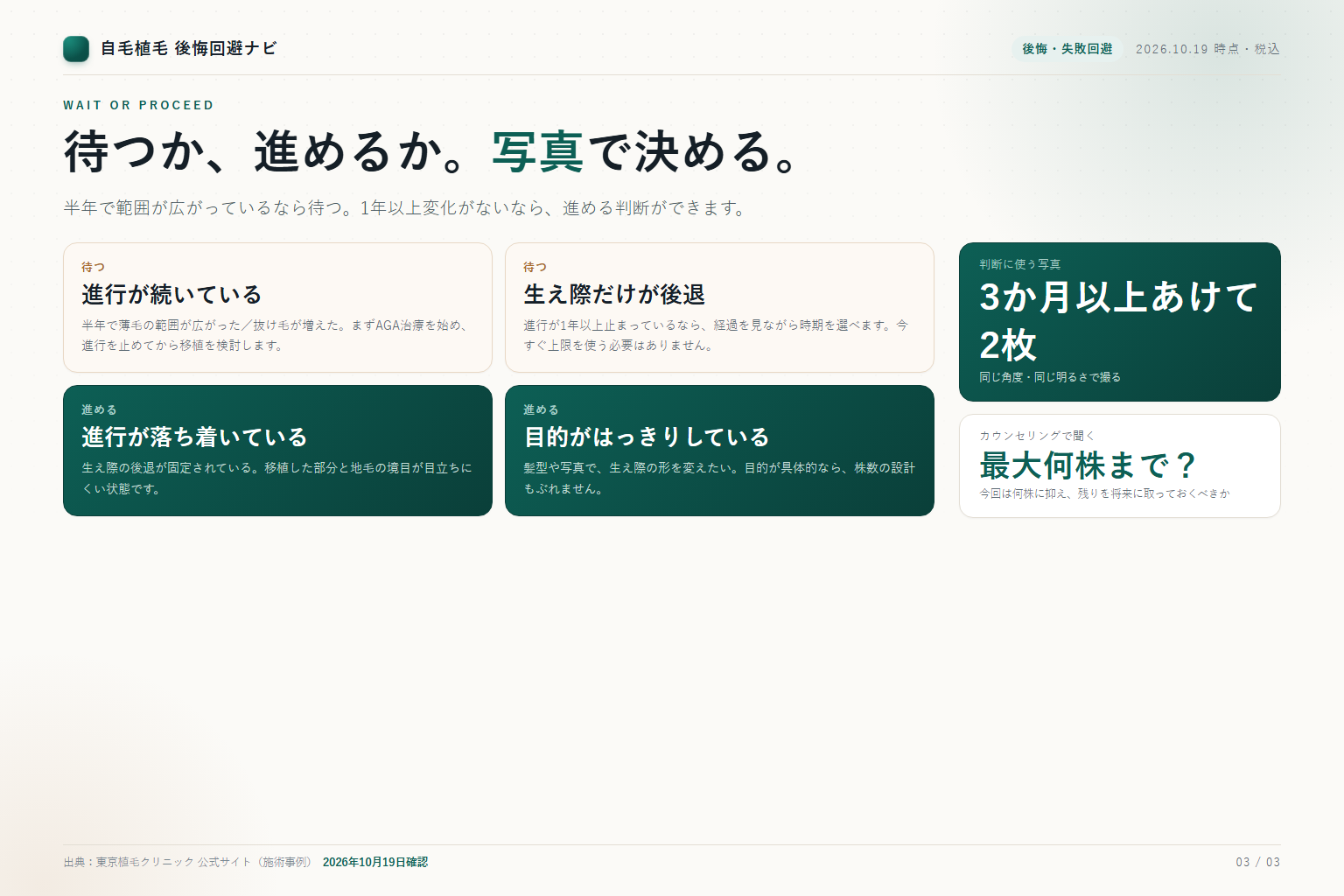Click the description beginning 髪型や写真で、生え際の形
Viewport: 1344px width, 896px height.
[x=719, y=479]
